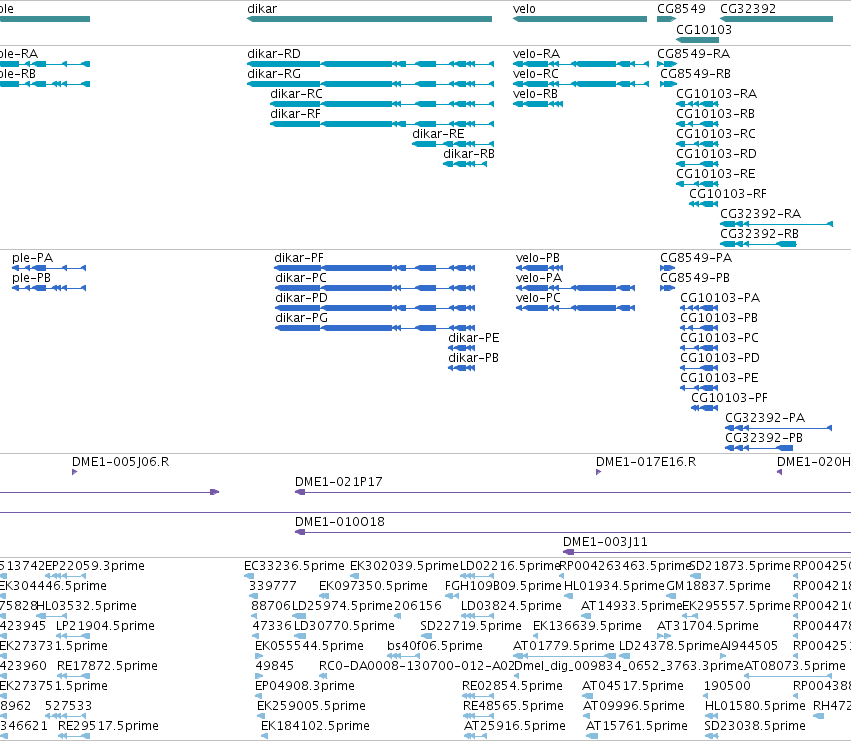Select the CG32392-RB transcript label
Image resolution: width=851 pixels, height=741 pixels.
pos(759,234)
